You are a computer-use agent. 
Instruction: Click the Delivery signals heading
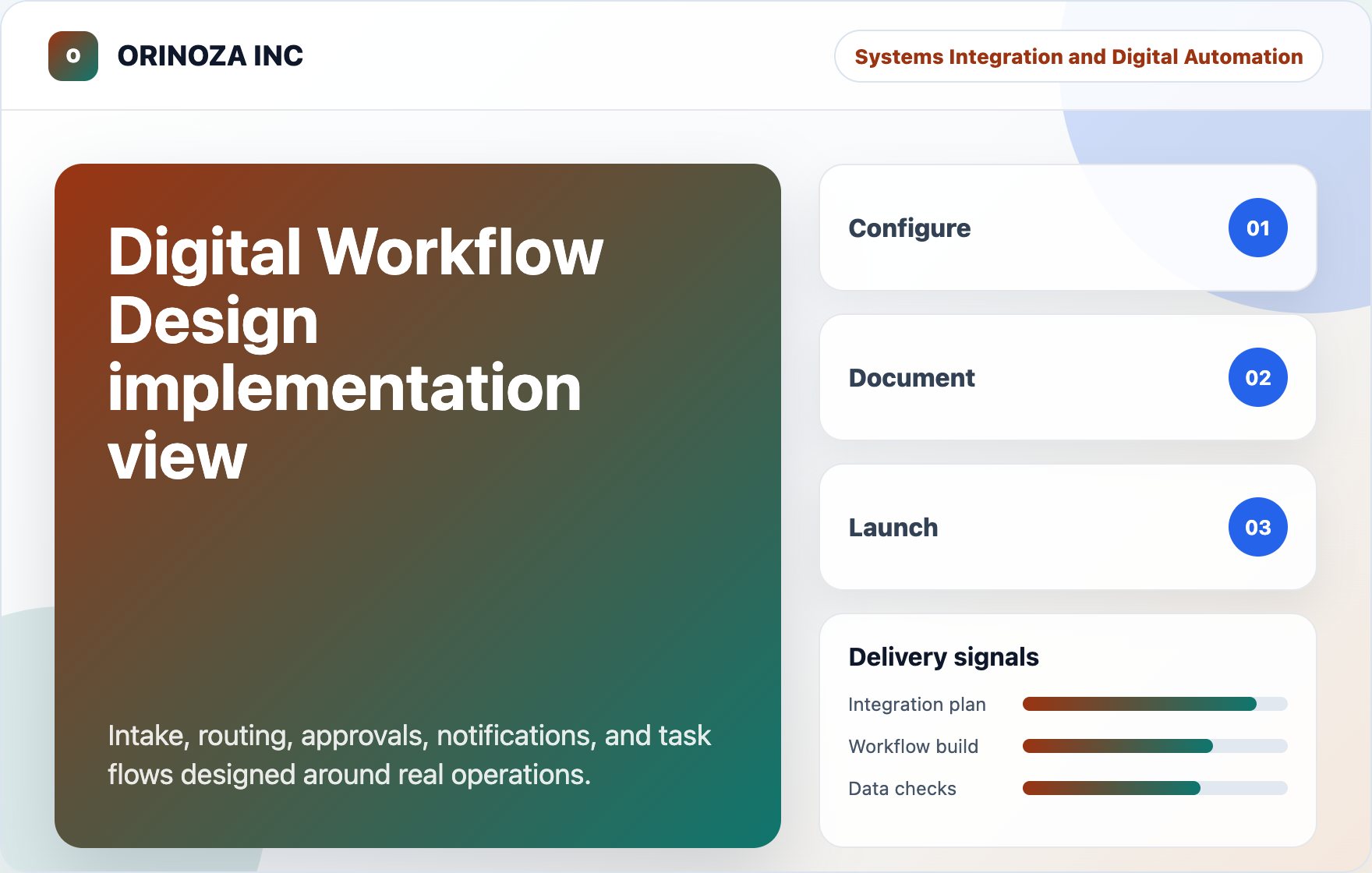943,657
